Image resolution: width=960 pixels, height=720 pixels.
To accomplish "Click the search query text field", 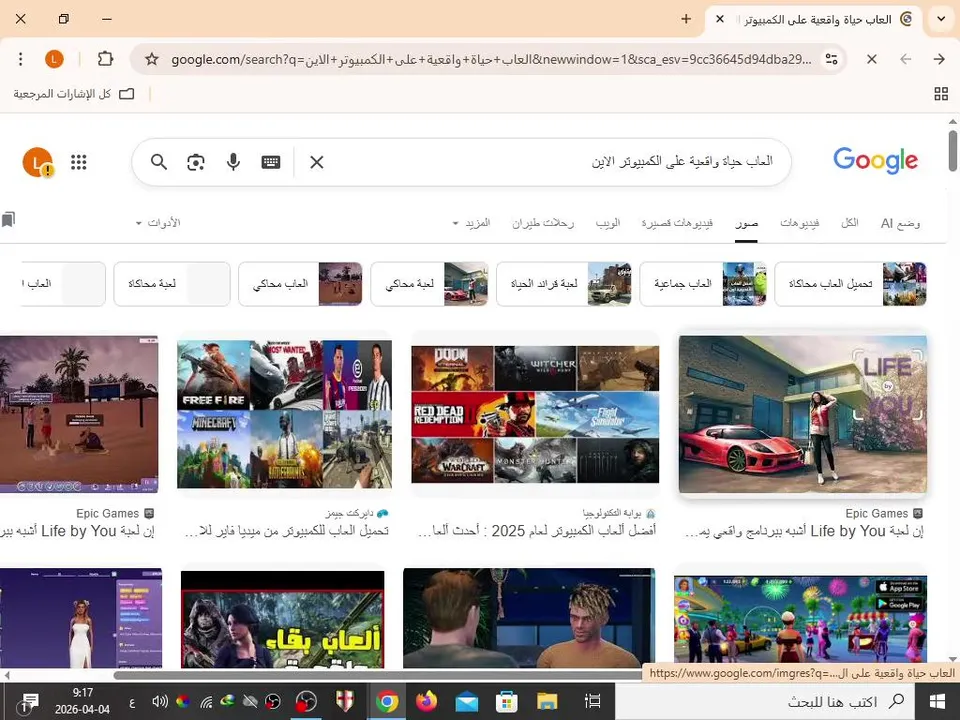I will click(x=551, y=162).
